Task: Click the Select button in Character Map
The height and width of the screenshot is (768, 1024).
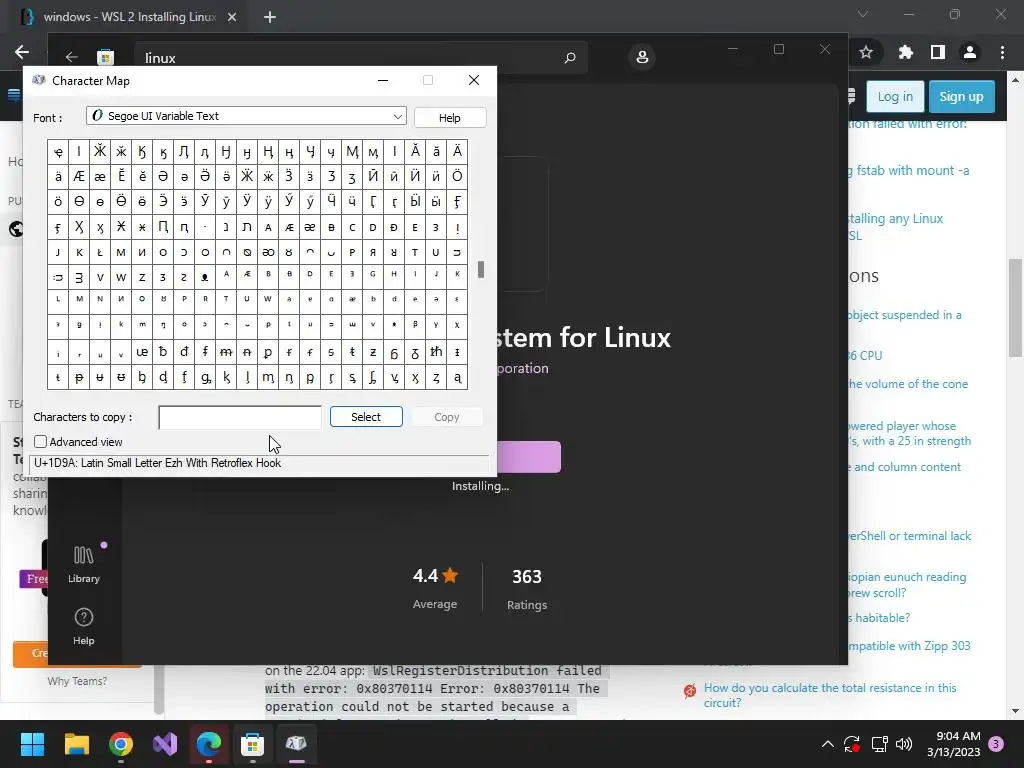Action: coord(366,417)
